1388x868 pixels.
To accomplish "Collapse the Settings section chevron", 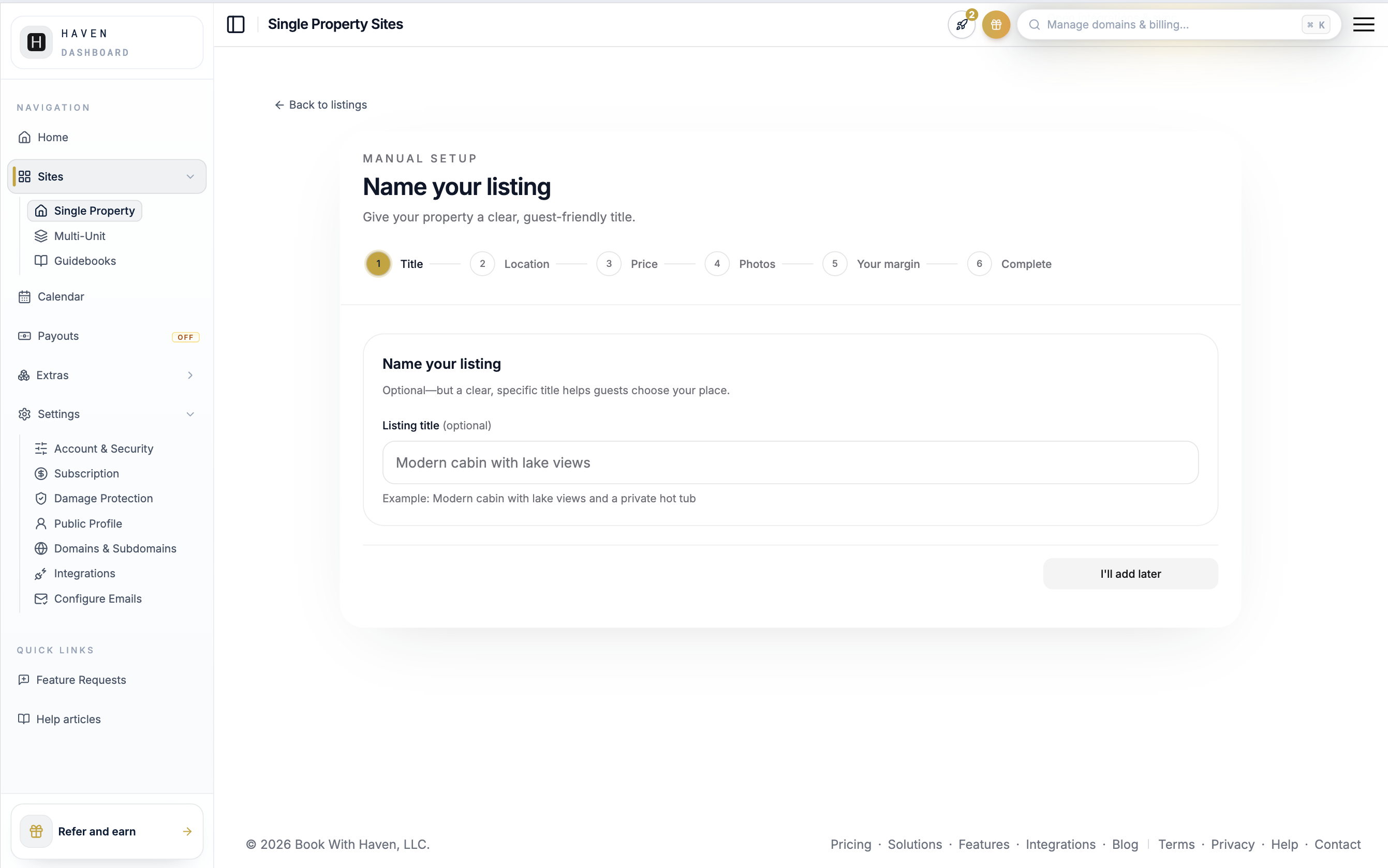I will [x=190, y=414].
